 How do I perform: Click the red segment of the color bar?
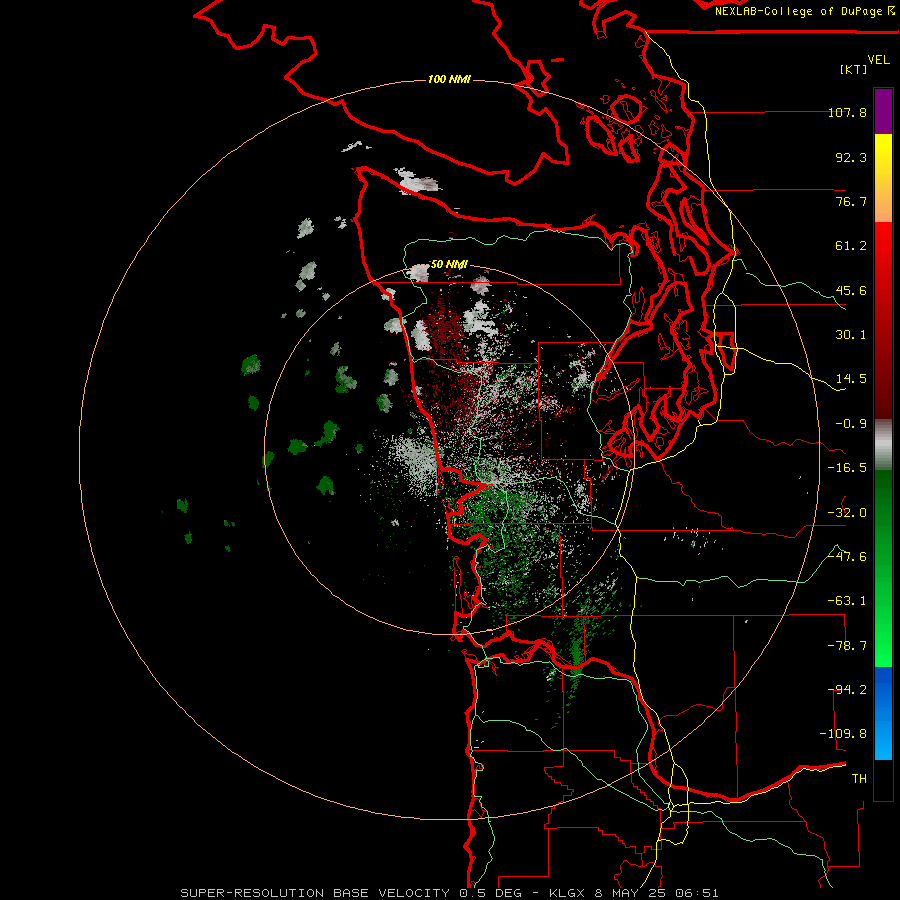883,320
